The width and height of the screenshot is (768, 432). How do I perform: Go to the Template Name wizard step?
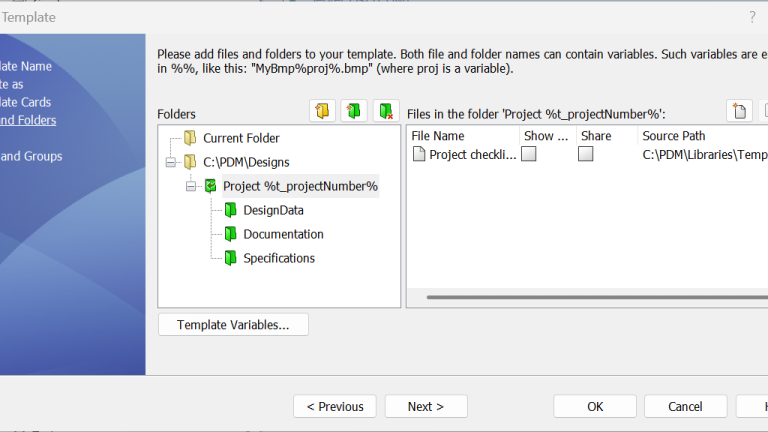click(25, 66)
